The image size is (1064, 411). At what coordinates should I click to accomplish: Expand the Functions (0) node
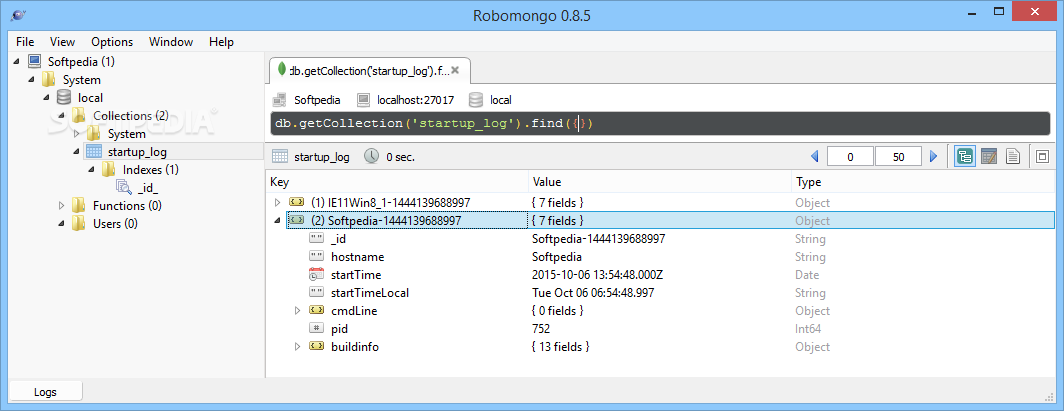click(x=62, y=206)
